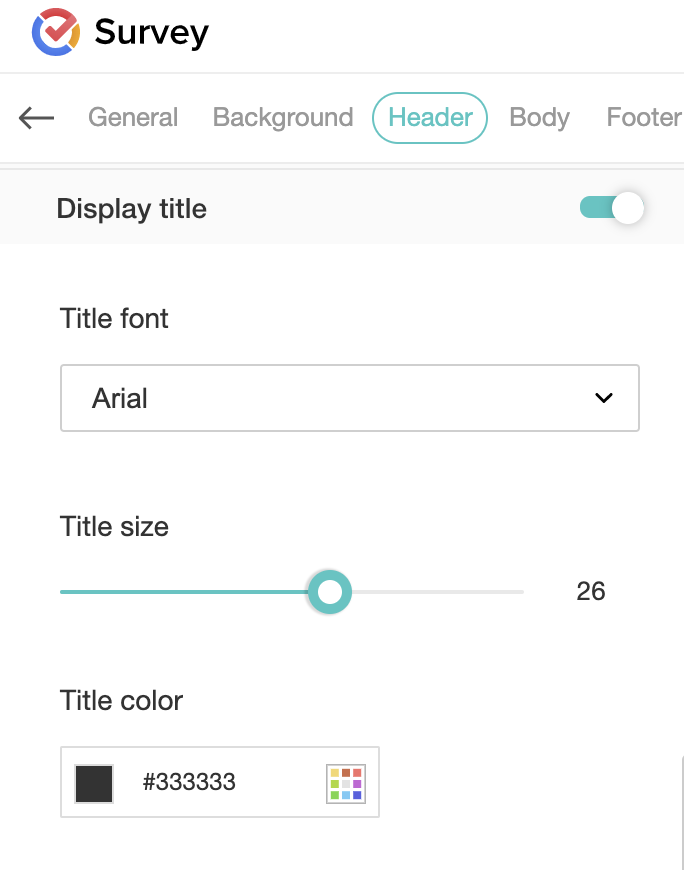The image size is (684, 870).
Task: Click the Title size value 26
Action: (x=591, y=591)
